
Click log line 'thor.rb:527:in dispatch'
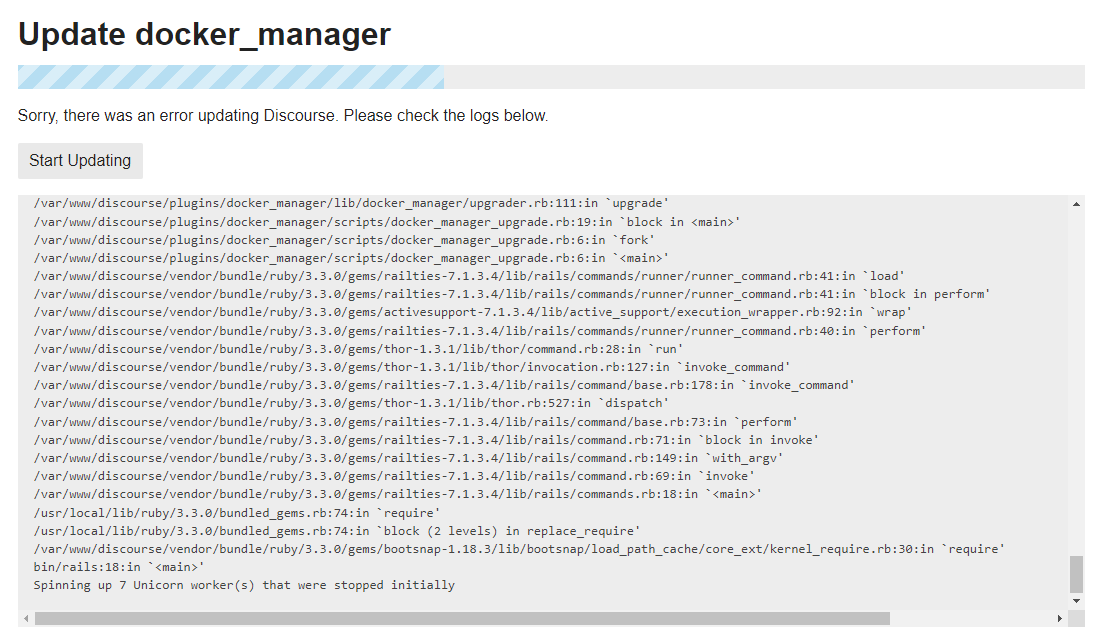[351, 404]
